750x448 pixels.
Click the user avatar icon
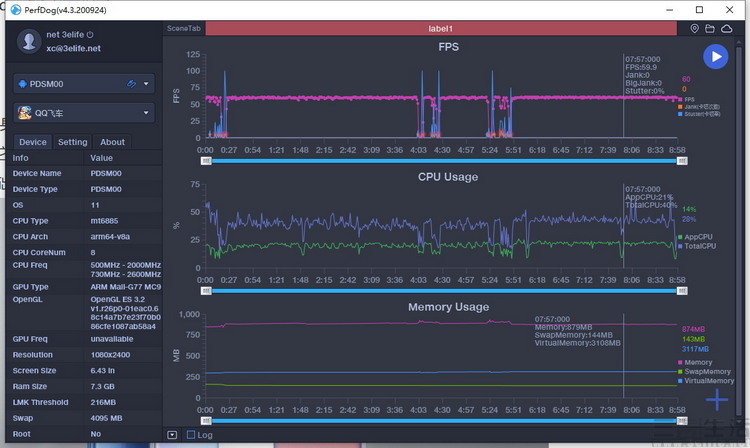(29, 41)
